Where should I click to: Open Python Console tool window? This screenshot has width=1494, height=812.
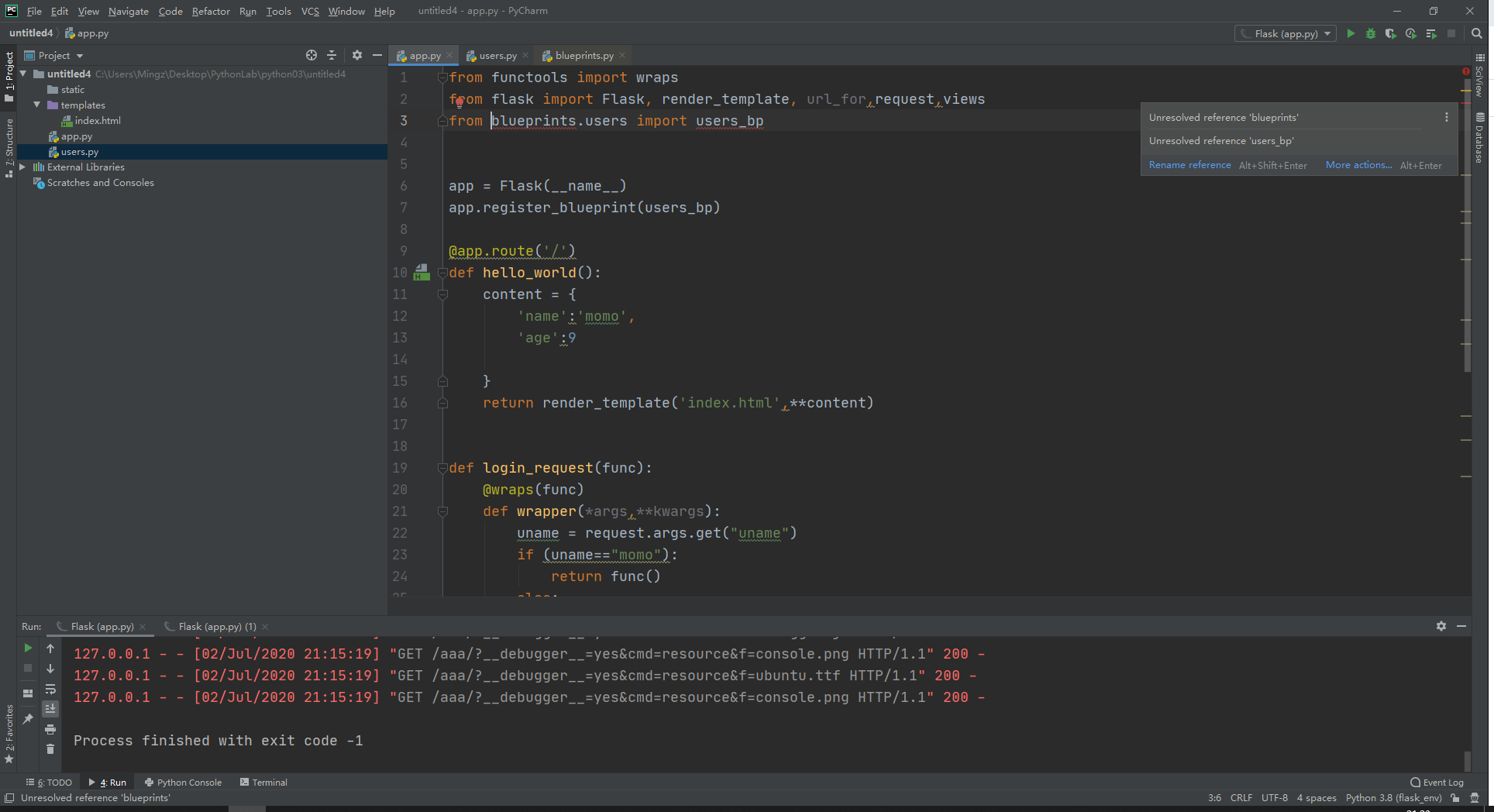[x=183, y=783]
